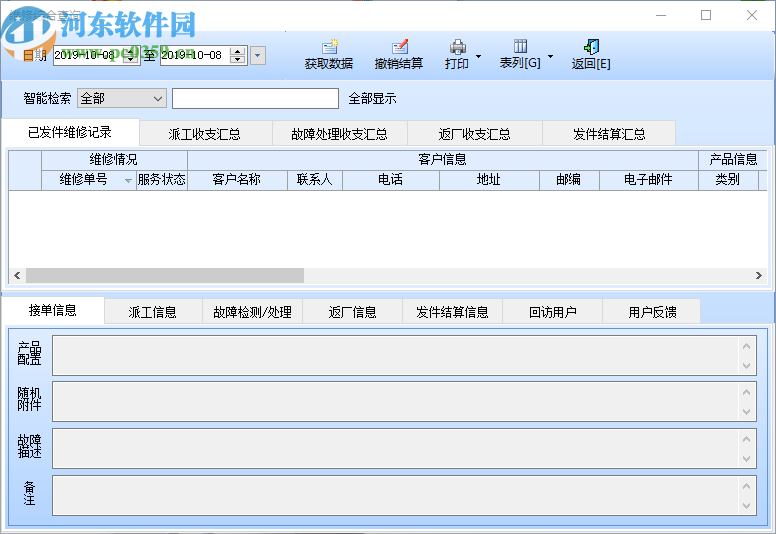Open the date range preset dropdown

(x=258, y=55)
